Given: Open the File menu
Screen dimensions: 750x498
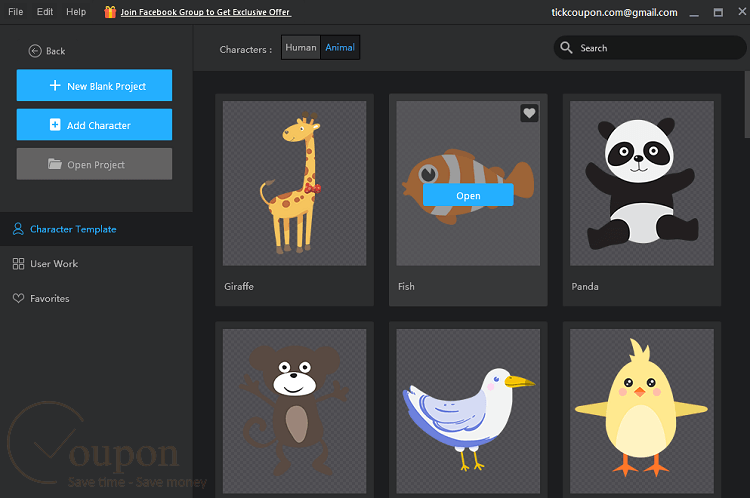Looking at the screenshot, I should (15, 11).
